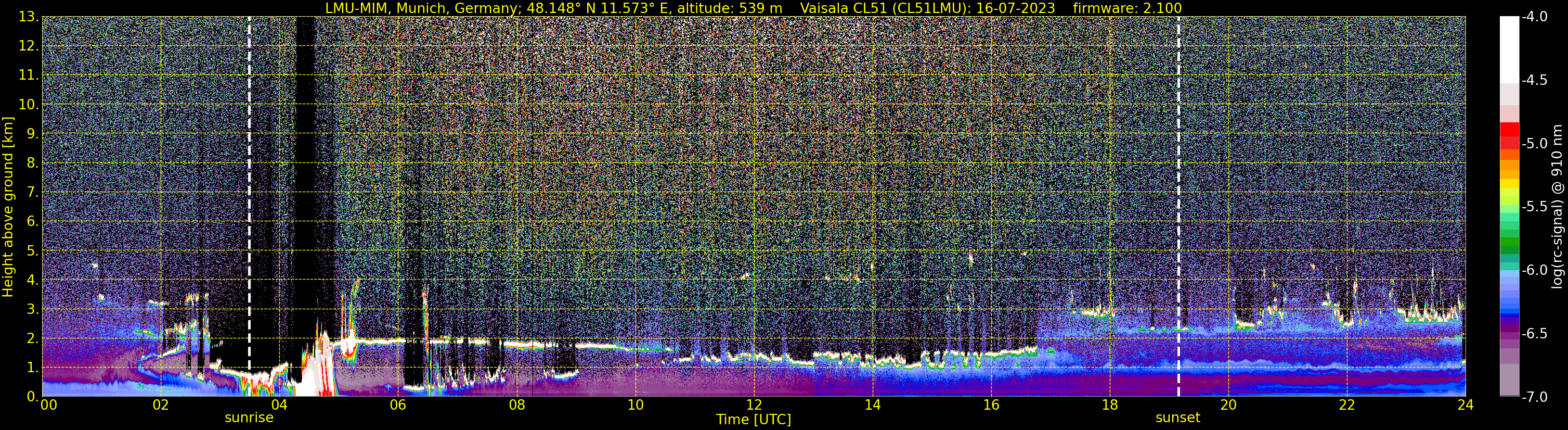
Task: Click the 'Height above ground [km]' axis label
Action: (8, 207)
